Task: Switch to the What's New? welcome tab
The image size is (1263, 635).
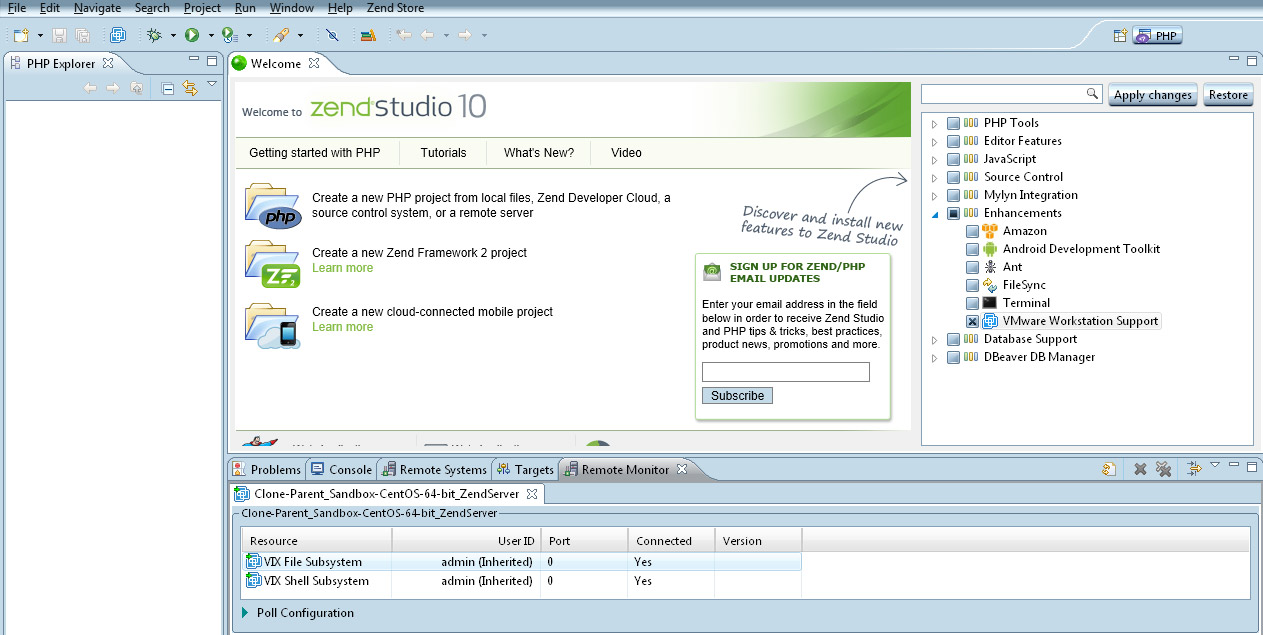Action: [x=539, y=153]
